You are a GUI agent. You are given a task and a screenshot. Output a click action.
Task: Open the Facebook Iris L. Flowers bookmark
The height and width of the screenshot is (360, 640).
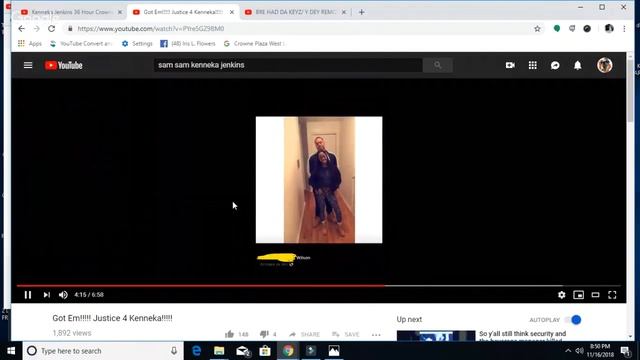[188, 44]
